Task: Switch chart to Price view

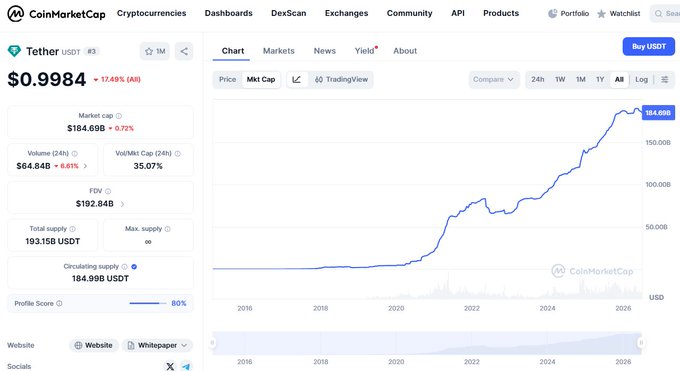Action: tap(227, 79)
